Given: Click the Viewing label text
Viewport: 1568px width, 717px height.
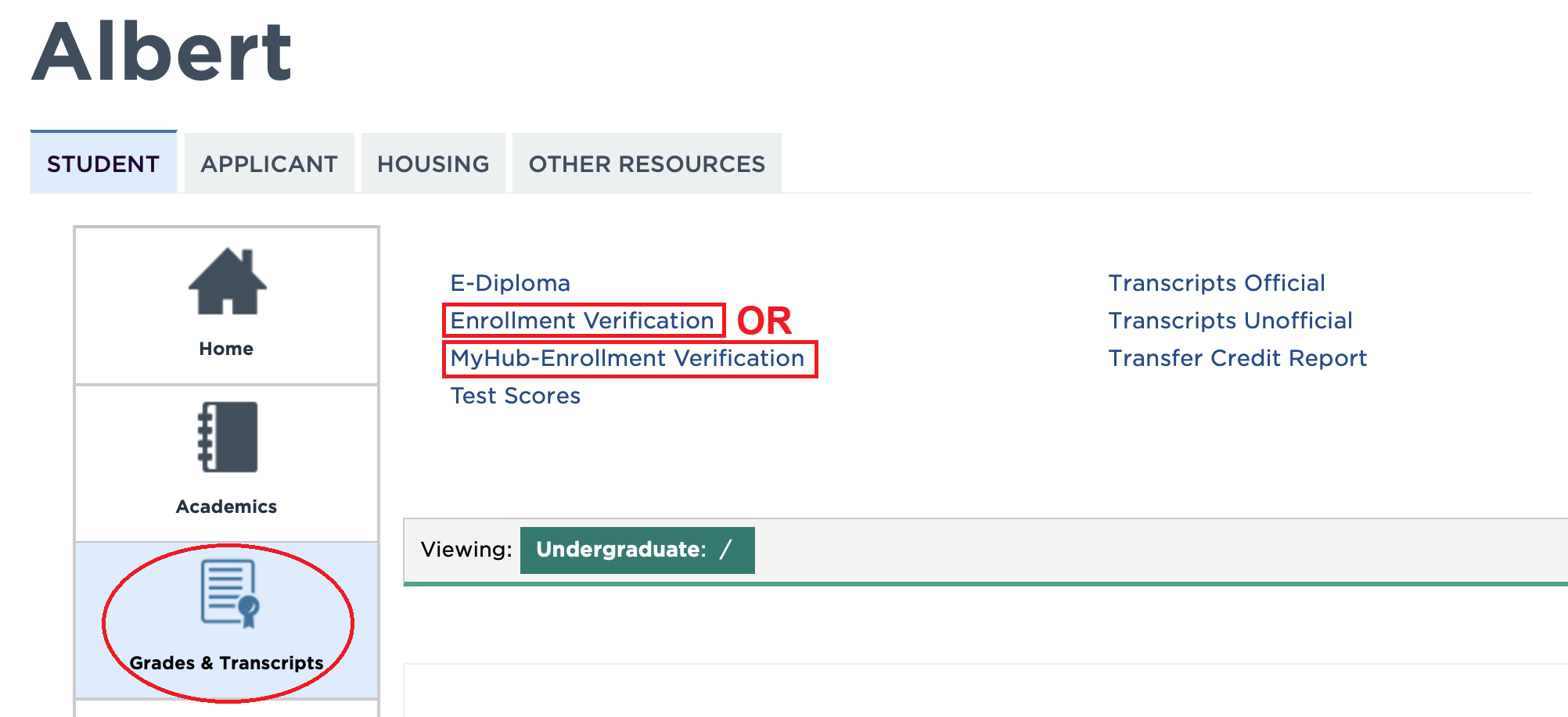Looking at the screenshot, I should pos(466,550).
